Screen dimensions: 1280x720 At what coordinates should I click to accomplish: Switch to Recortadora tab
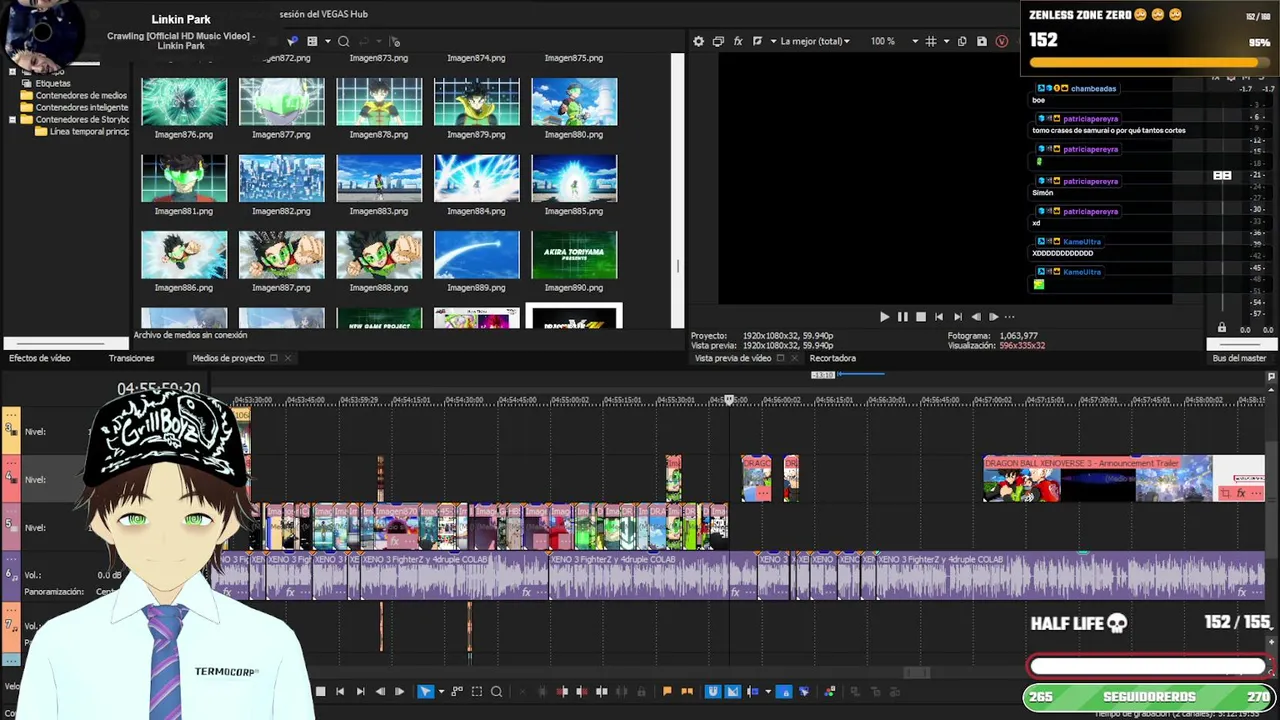coord(832,358)
